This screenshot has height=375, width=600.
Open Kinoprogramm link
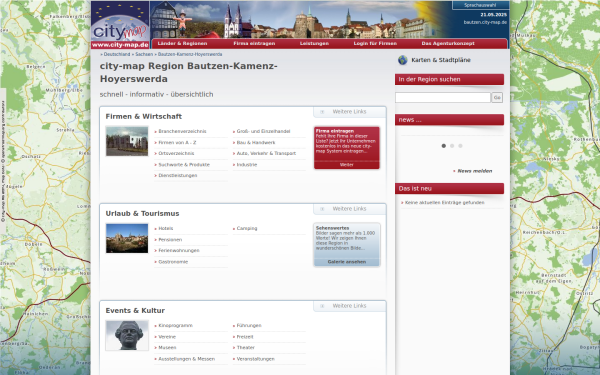(175, 326)
